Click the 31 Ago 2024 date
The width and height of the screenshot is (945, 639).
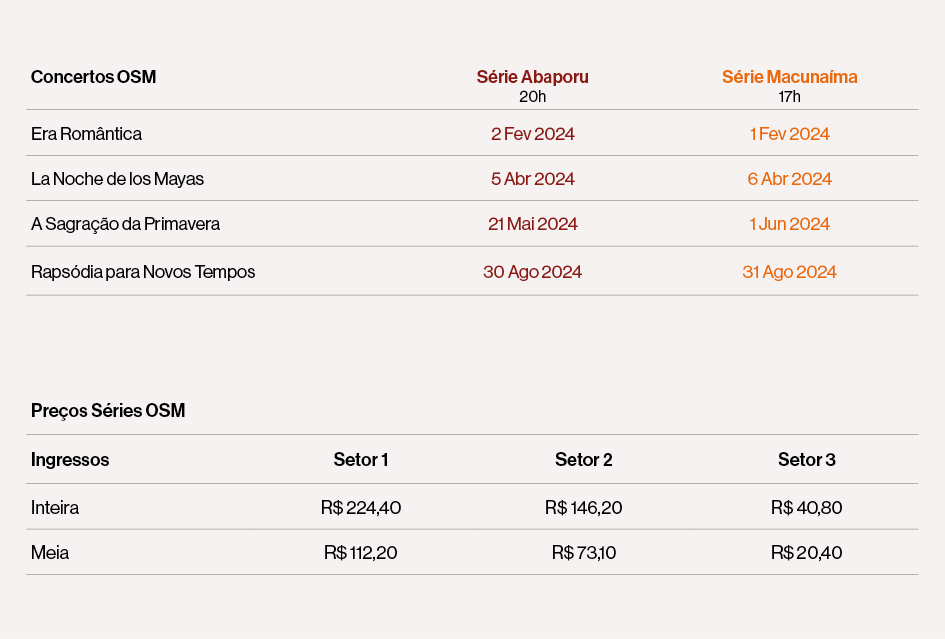pos(790,272)
